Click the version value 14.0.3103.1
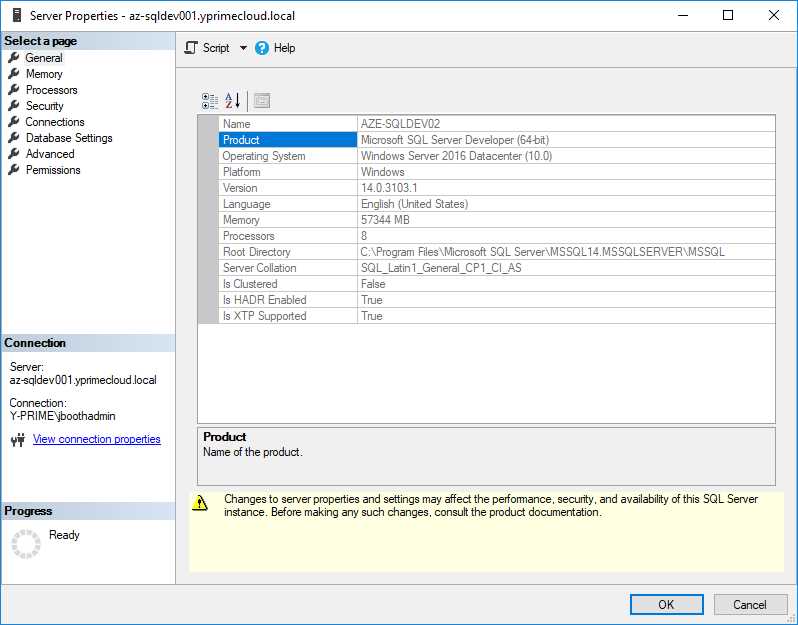This screenshot has width=798, height=625. click(x=389, y=188)
